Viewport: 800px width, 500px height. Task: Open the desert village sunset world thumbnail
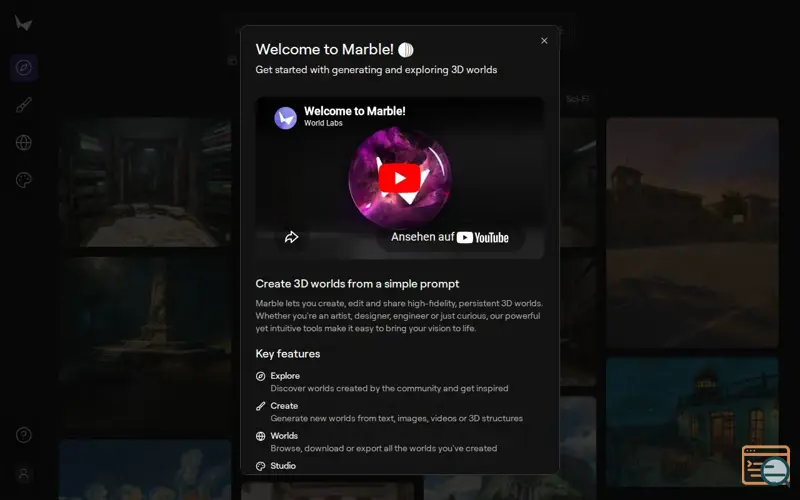tap(692, 233)
